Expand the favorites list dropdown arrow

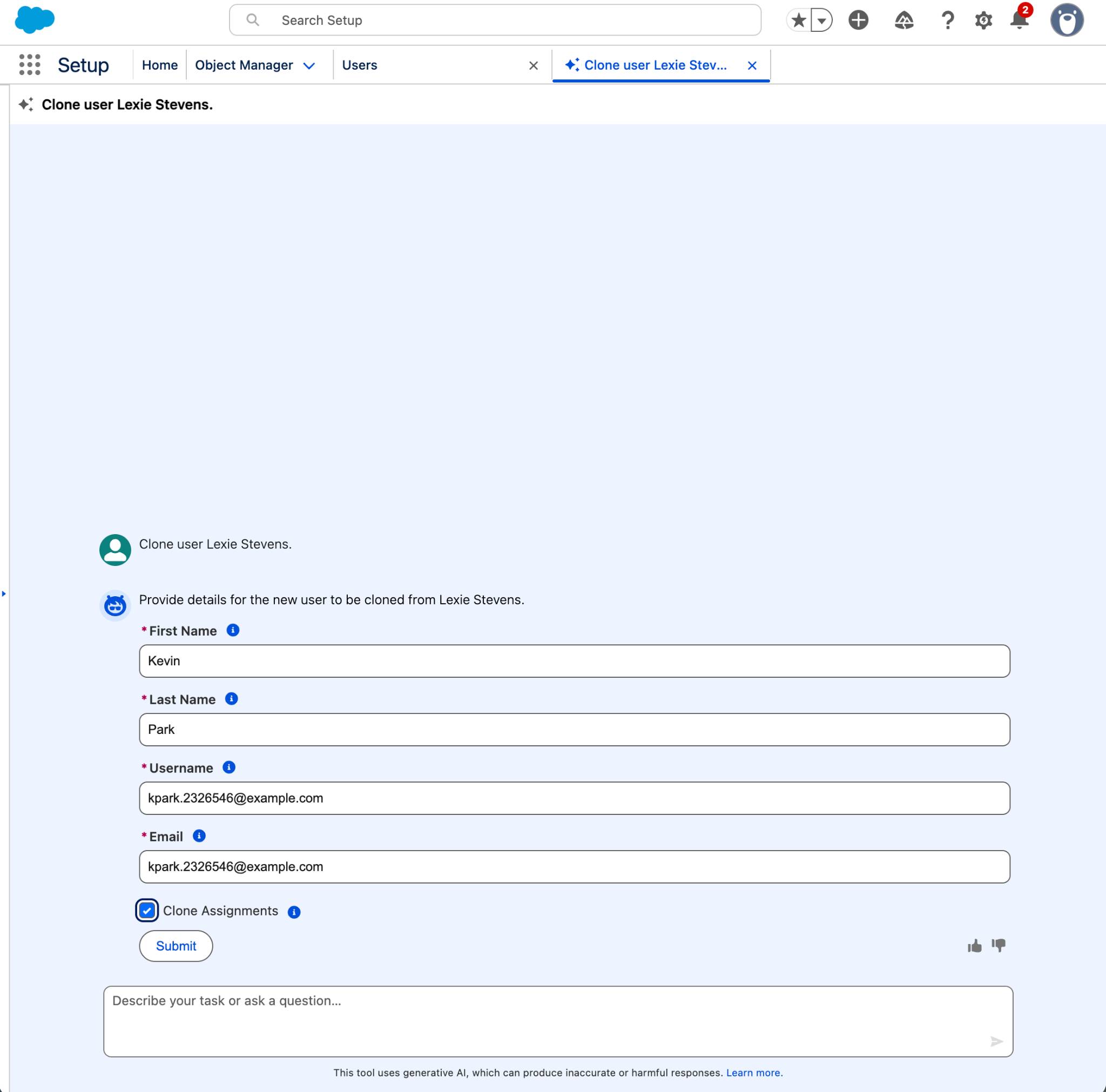point(821,21)
